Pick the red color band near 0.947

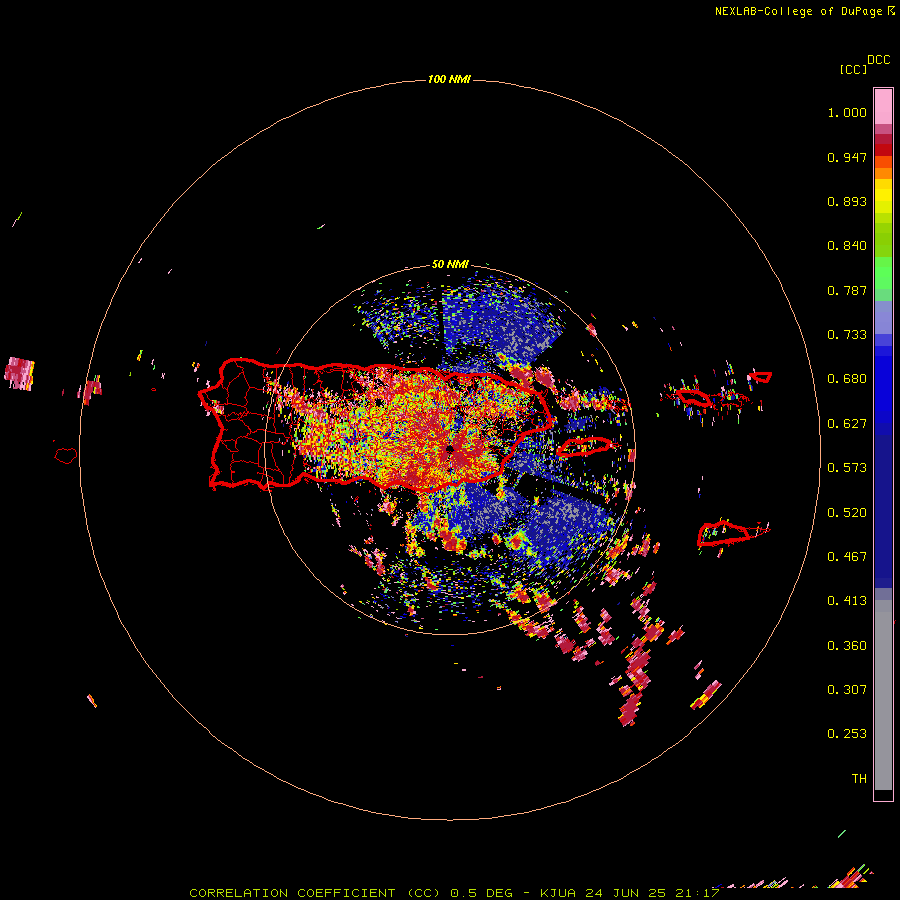(x=883, y=150)
